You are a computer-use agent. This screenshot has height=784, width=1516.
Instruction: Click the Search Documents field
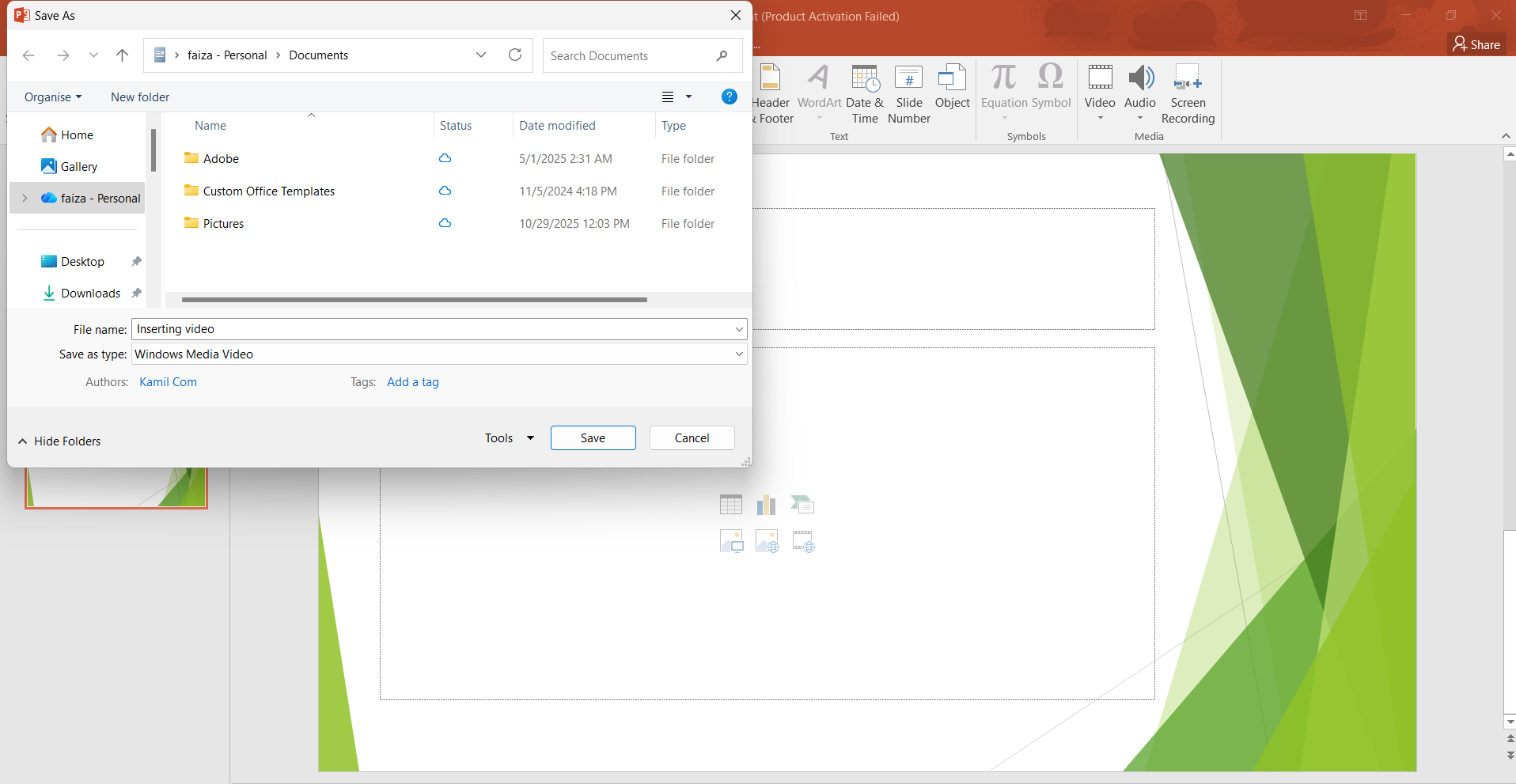pyautogui.click(x=642, y=55)
